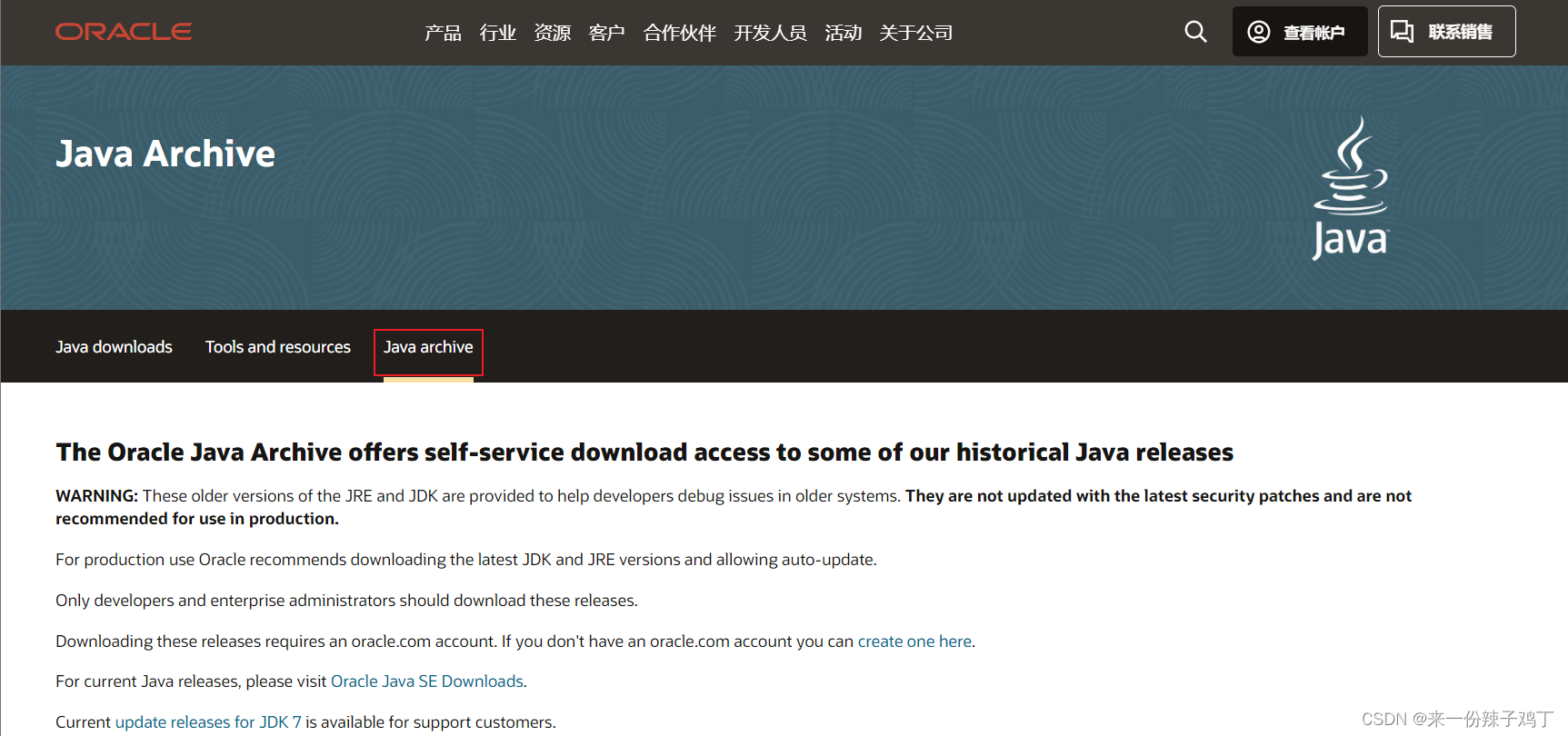Open the 活动 menu
This screenshot has width=1568, height=736.
843,33
